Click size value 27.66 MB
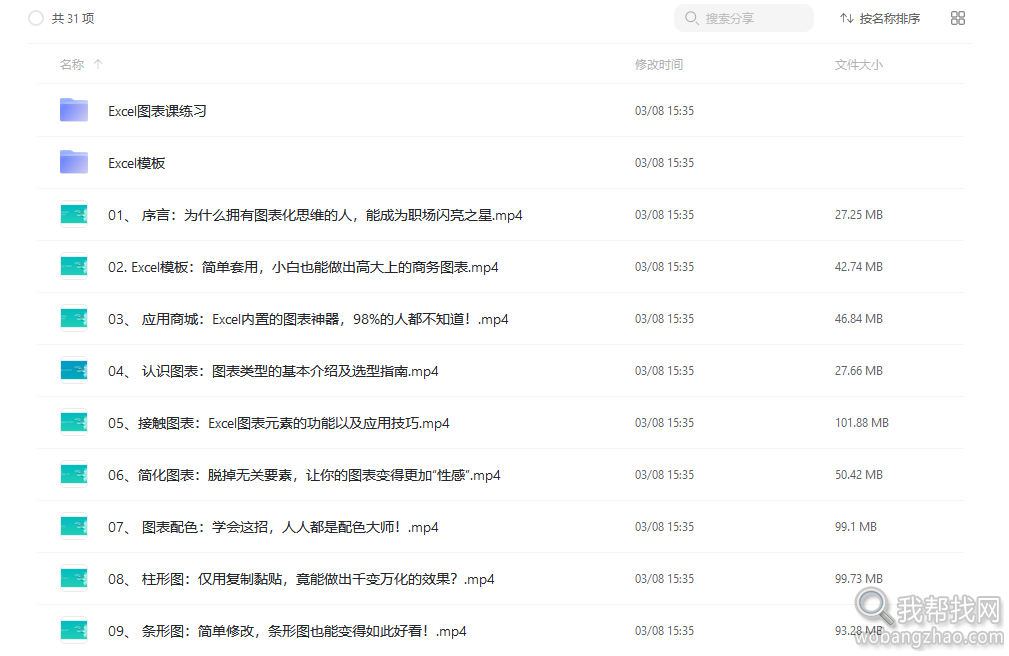 click(x=858, y=371)
